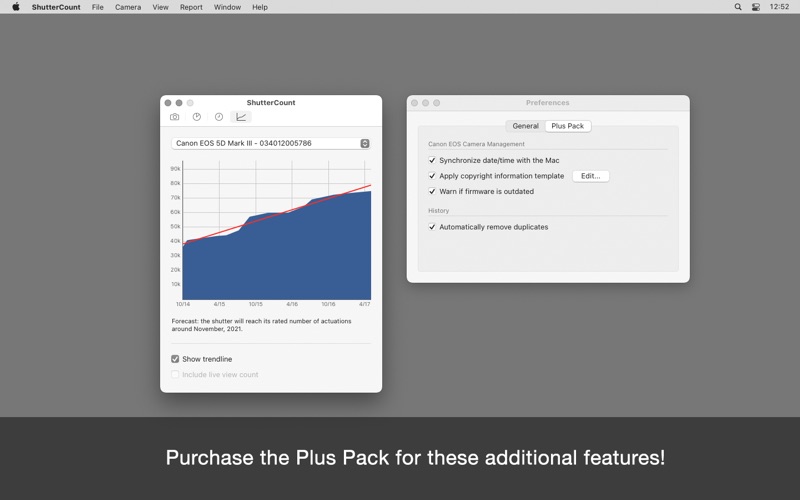Image resolution: width=800 pixels, height=500 pixels.
Task: Select the camera summary toolbar icon
Action: click(174, 117)
